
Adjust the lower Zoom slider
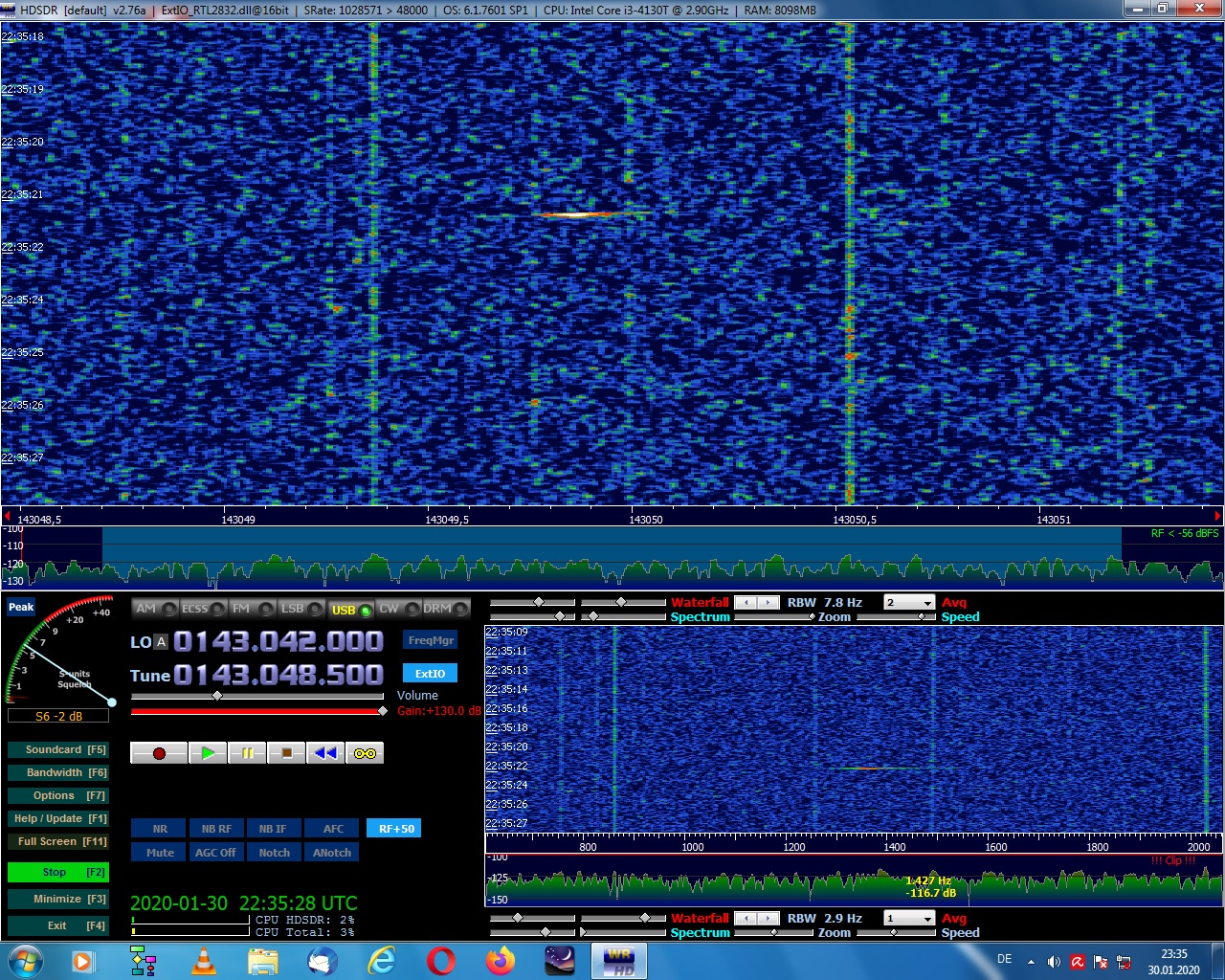[x=773, y=933]
